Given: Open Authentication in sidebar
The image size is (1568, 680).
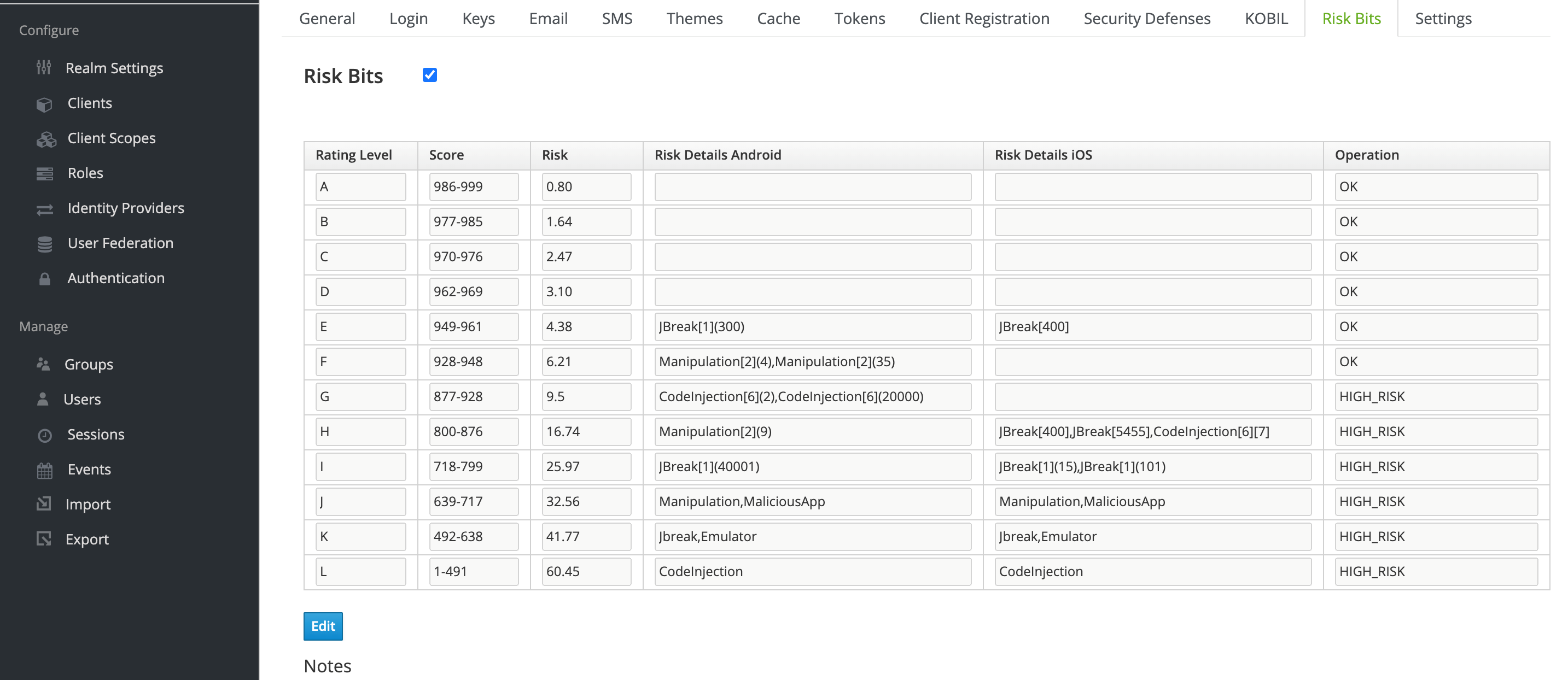Looking at the screenshot, I should click(115, 278).
